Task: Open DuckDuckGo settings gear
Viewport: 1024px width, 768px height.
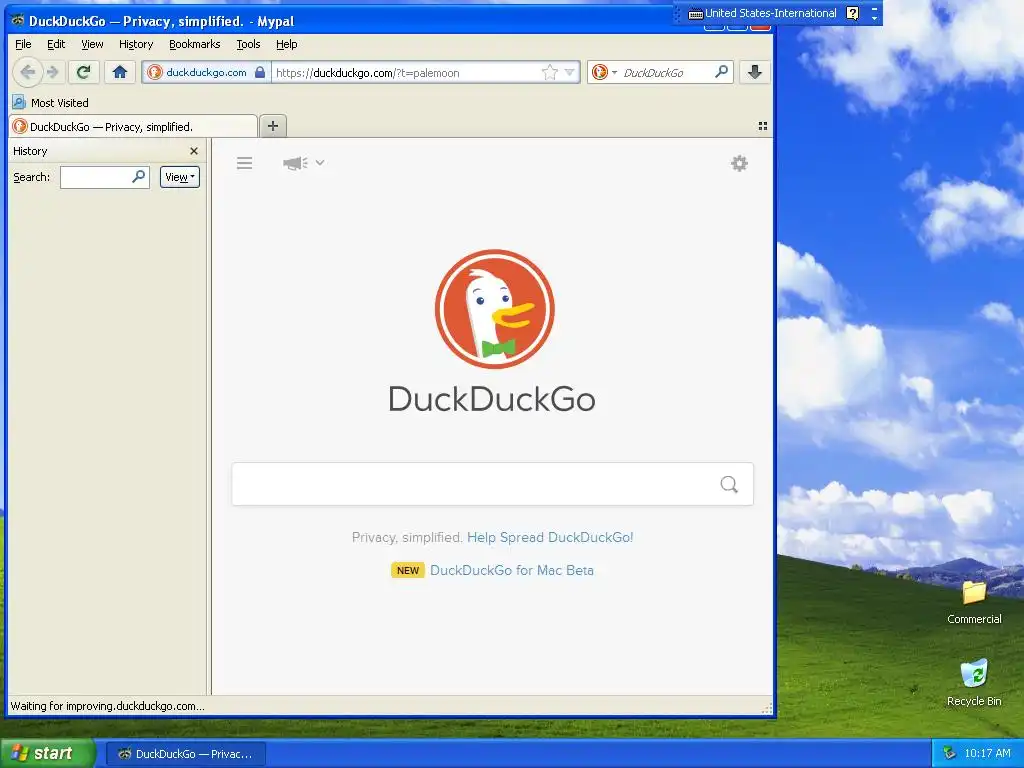Action: (739, 163)
